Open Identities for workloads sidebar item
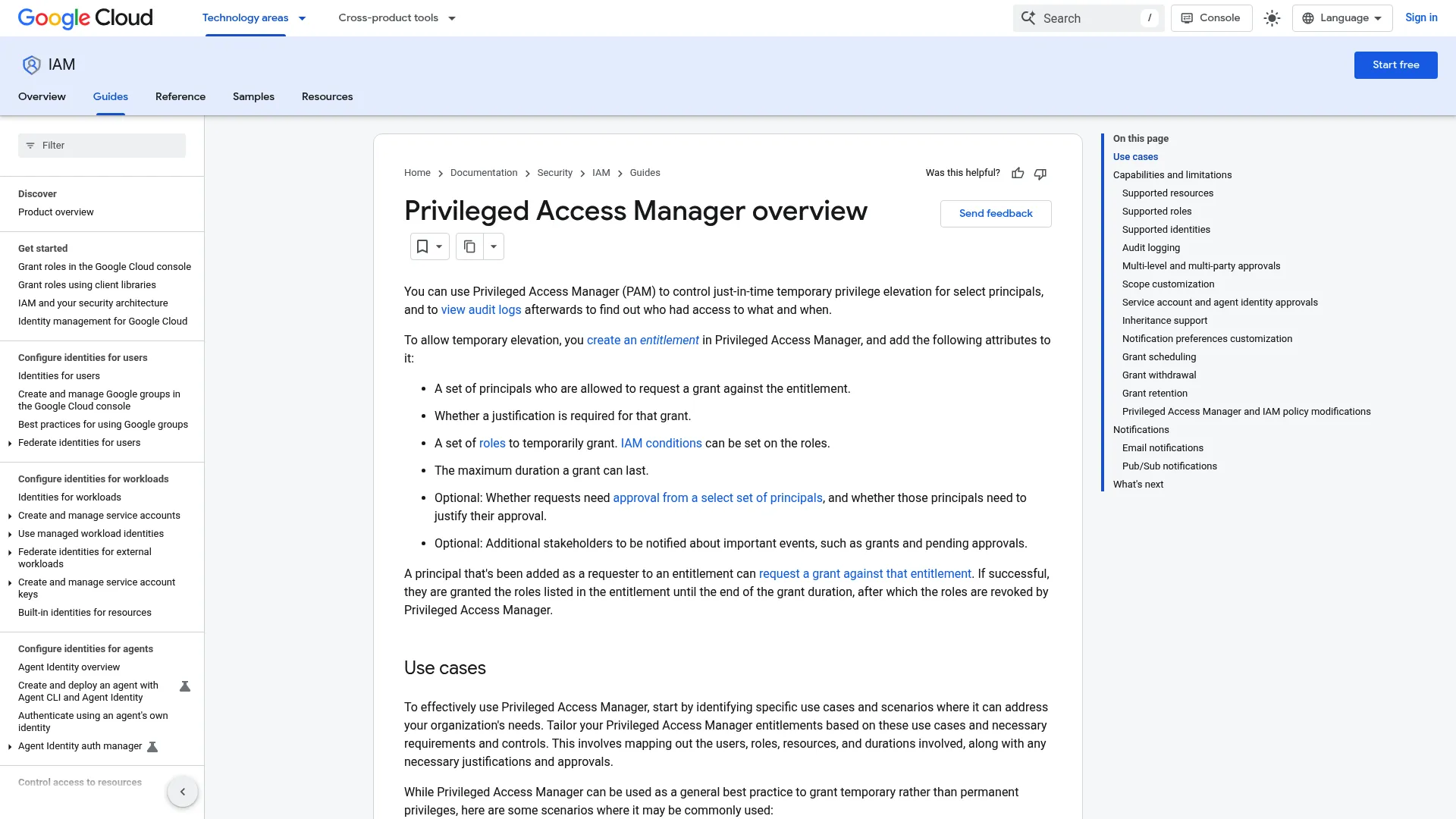This screenshot has height=819, width=1456. [70, 497]
